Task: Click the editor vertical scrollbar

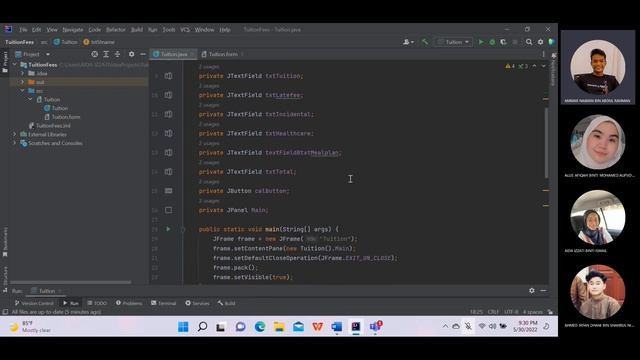Action: (546, 143)
